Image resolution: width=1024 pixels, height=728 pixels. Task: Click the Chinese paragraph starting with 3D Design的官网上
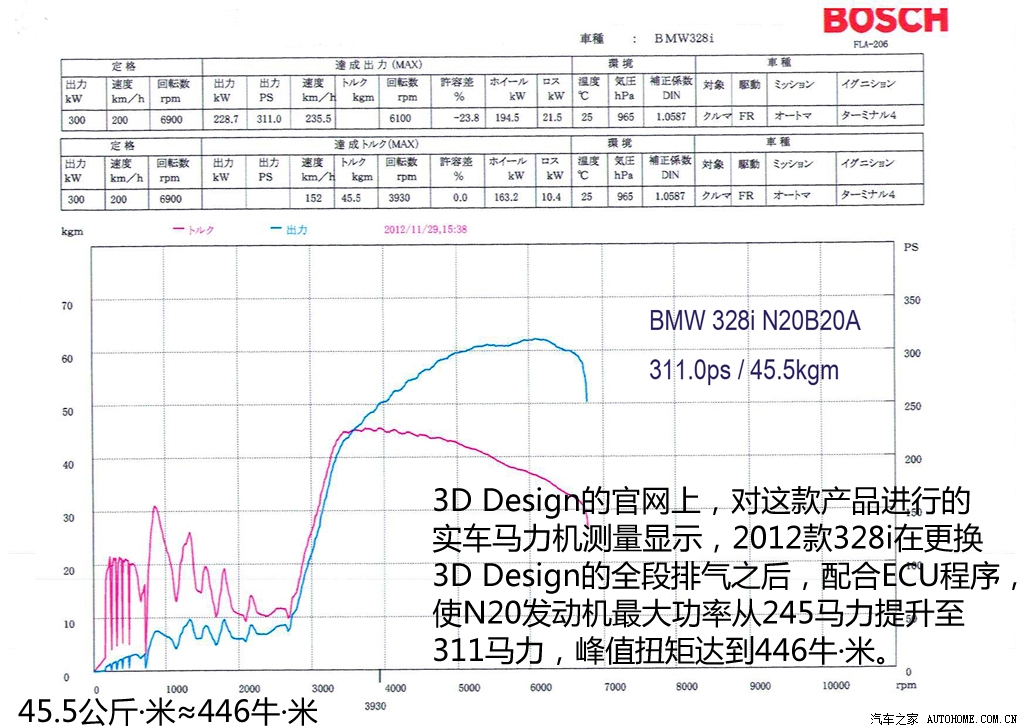[725, 575]
